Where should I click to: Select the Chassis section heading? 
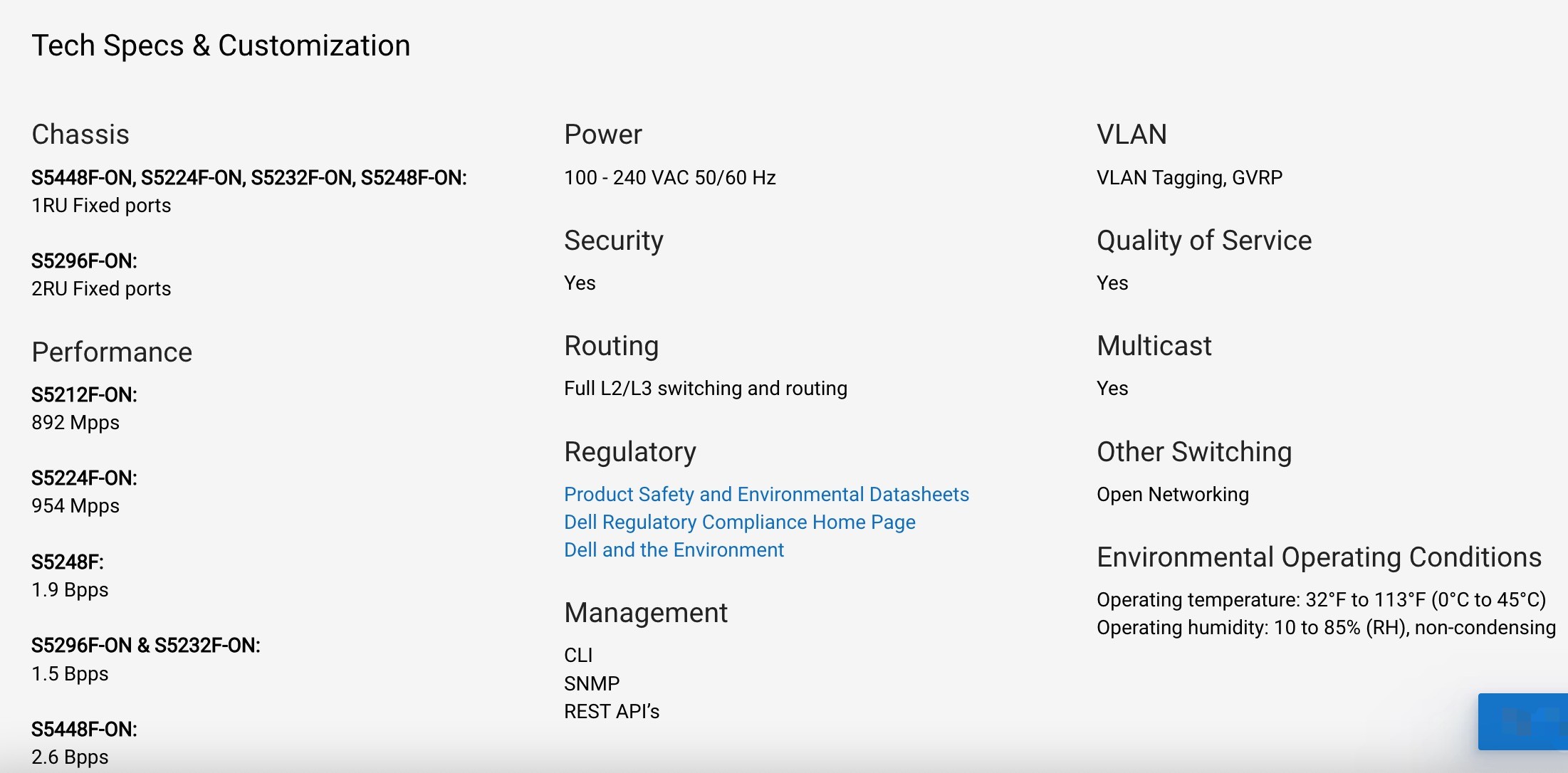pos(80,135)
